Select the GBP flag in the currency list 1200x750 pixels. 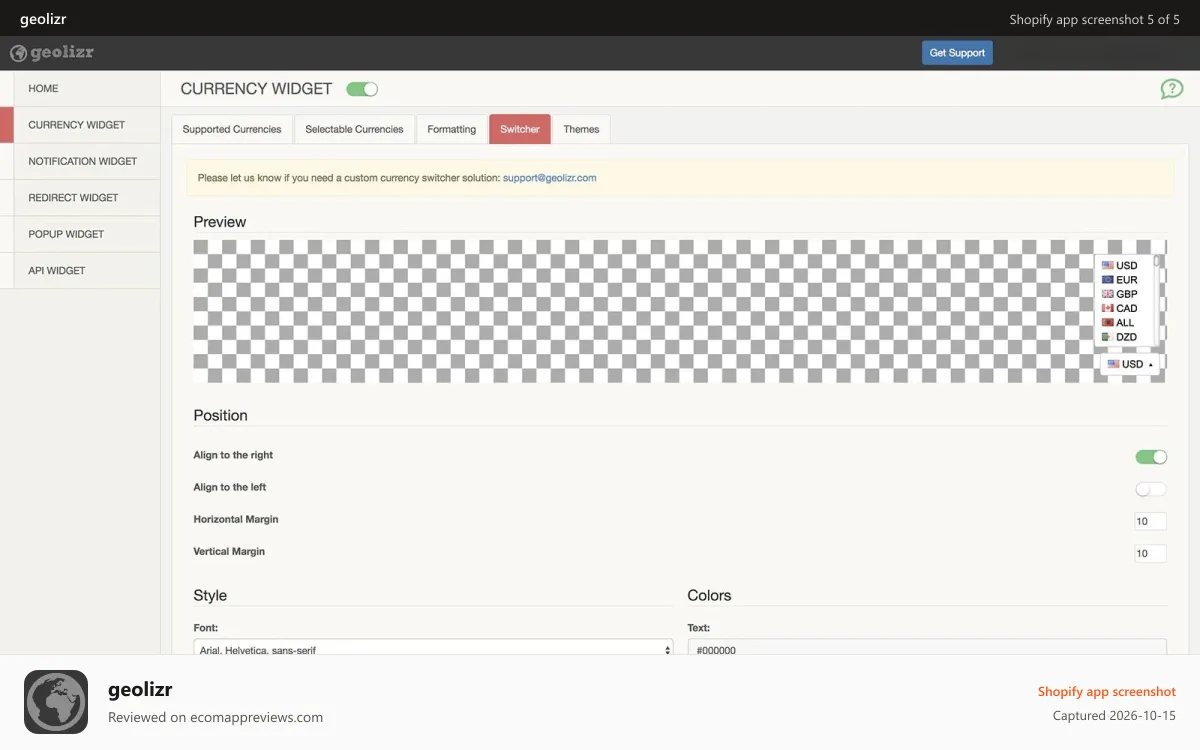point(1108,294)
